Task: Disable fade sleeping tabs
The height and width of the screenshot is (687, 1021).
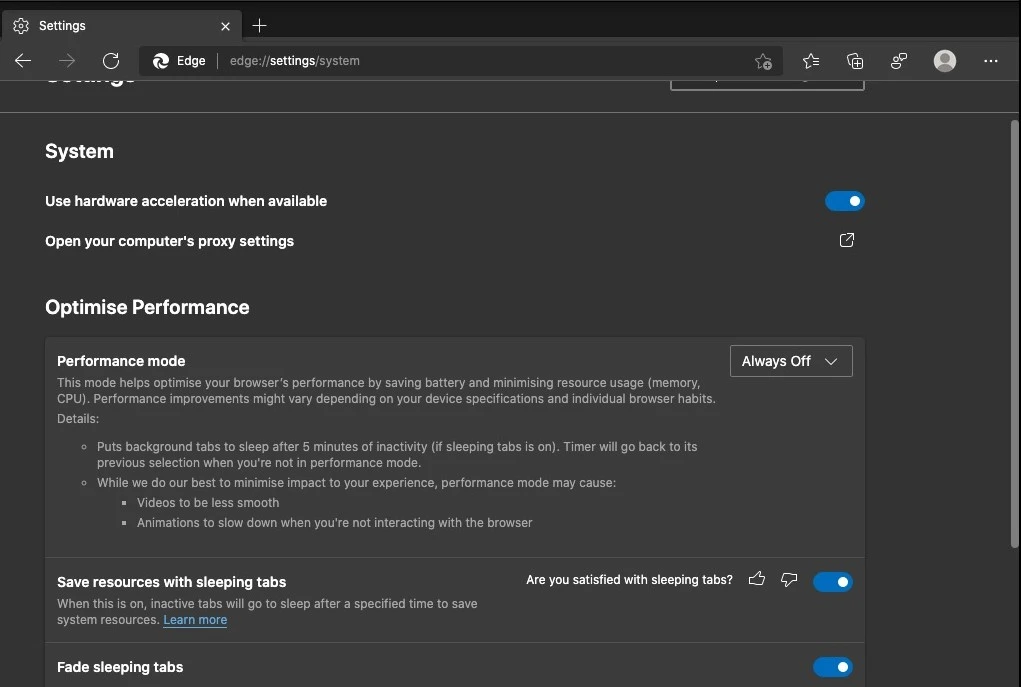Action: [x=833, y=667]
